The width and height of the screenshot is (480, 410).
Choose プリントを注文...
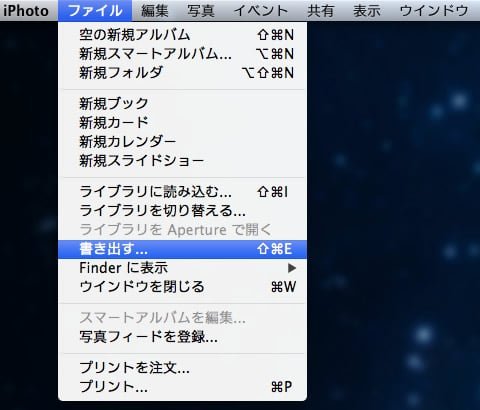(182, 368)
